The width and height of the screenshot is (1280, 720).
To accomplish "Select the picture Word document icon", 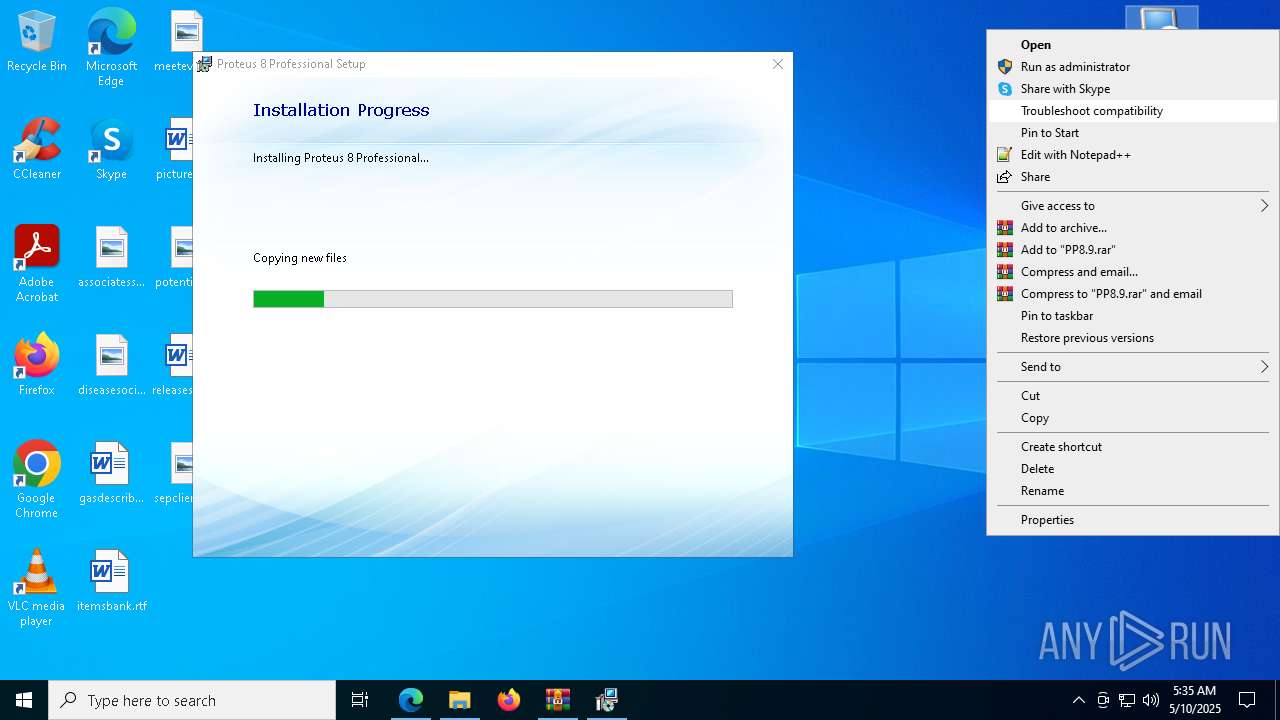I will (x=176, y=149).
